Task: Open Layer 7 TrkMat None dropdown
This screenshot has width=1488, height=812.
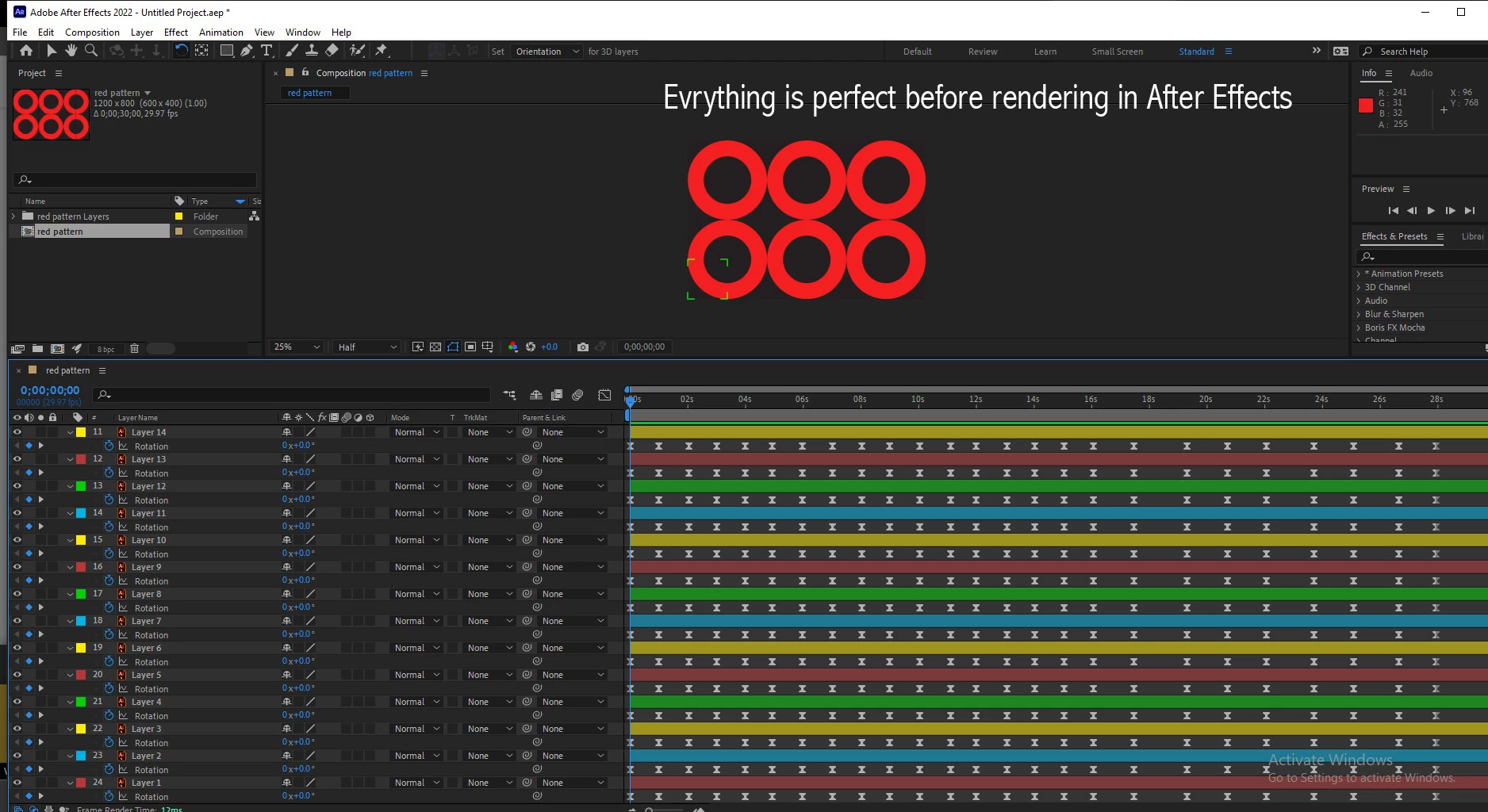Action: pyautogui.click(x=489, y=621)
